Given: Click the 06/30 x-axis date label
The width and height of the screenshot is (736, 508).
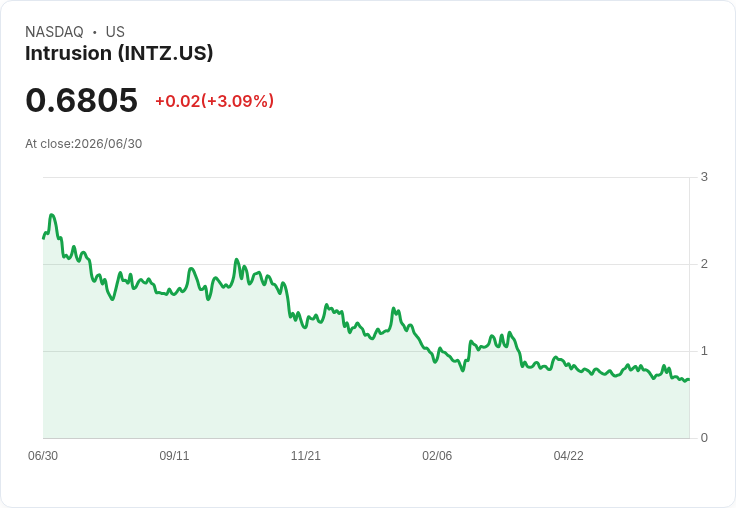Looking at the screenshot, I should (43, 456).
